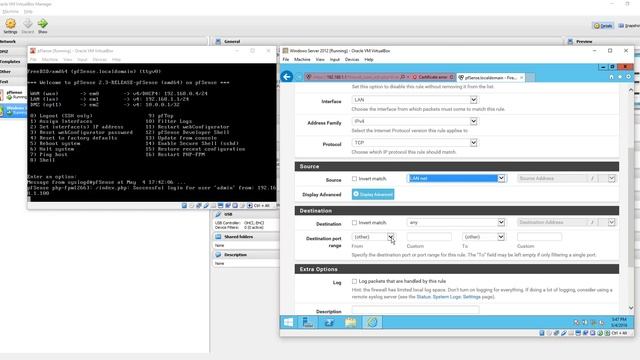640x360 pixels.
Task: Click the Destination Address input field
Action: (x=552, y=222)
